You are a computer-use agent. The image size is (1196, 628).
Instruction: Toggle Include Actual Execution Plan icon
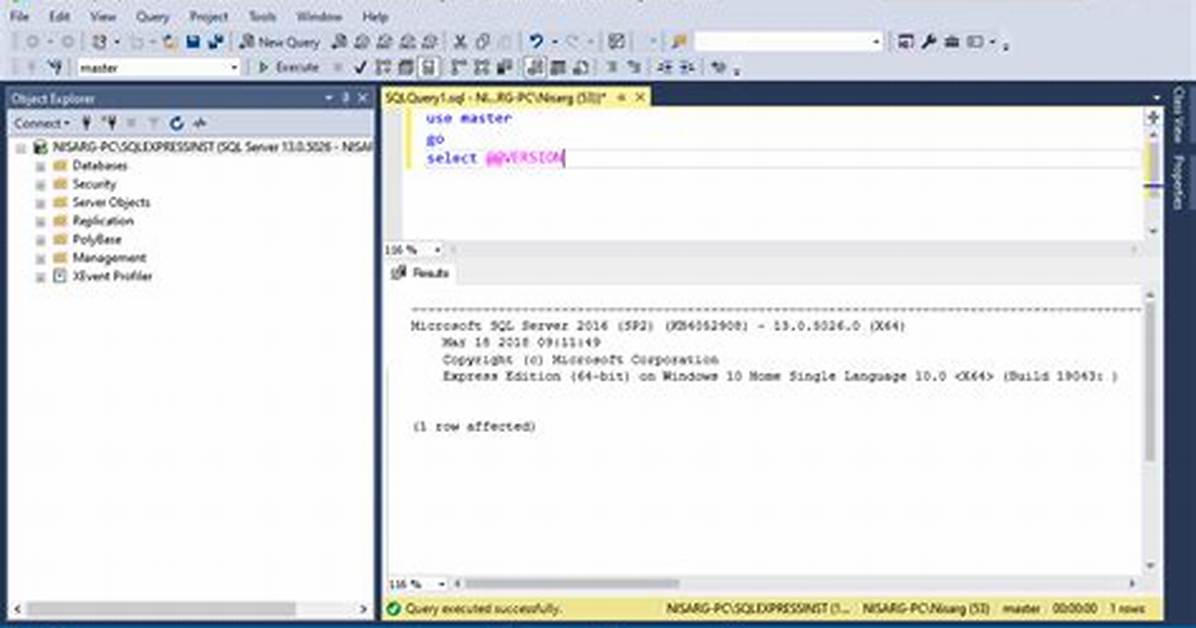click(459, 68)
